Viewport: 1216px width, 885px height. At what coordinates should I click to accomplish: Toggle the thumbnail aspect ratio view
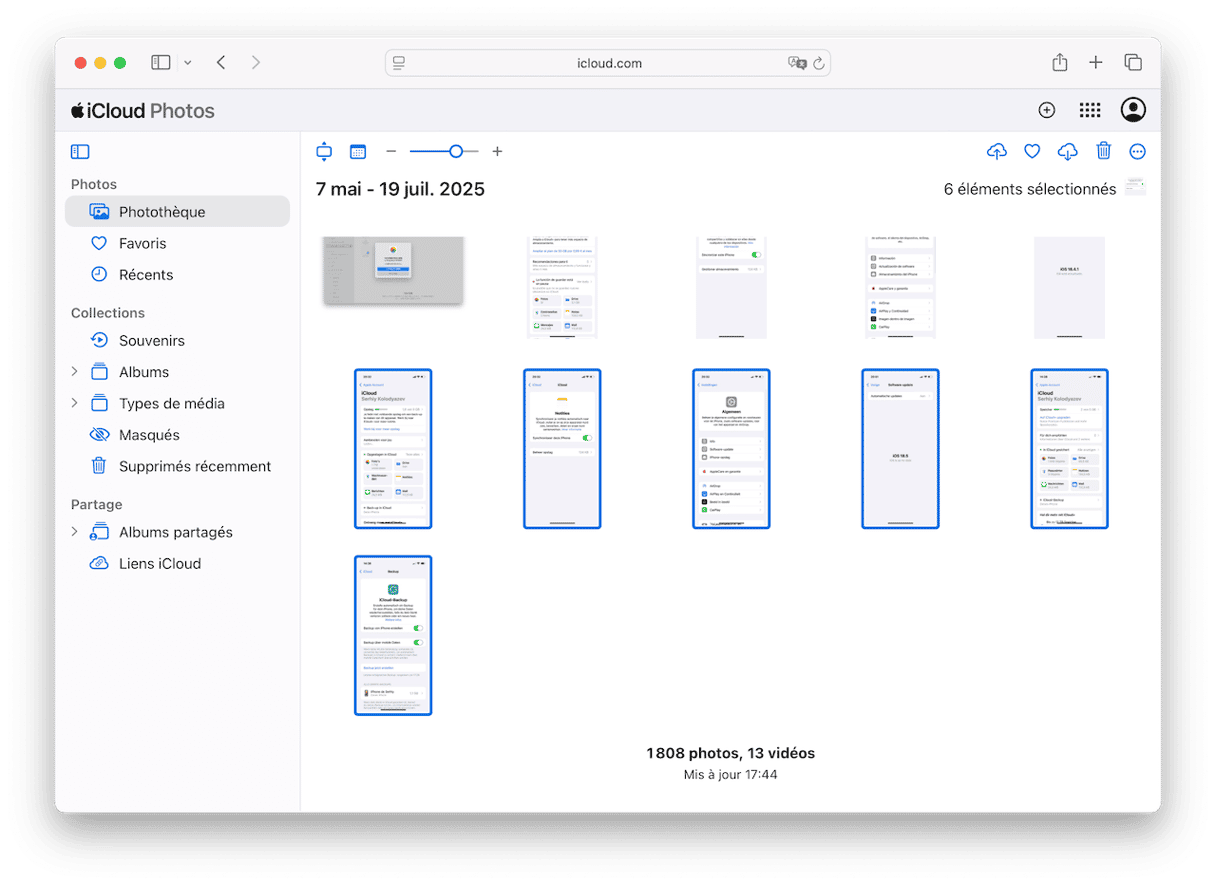[324, 152]
